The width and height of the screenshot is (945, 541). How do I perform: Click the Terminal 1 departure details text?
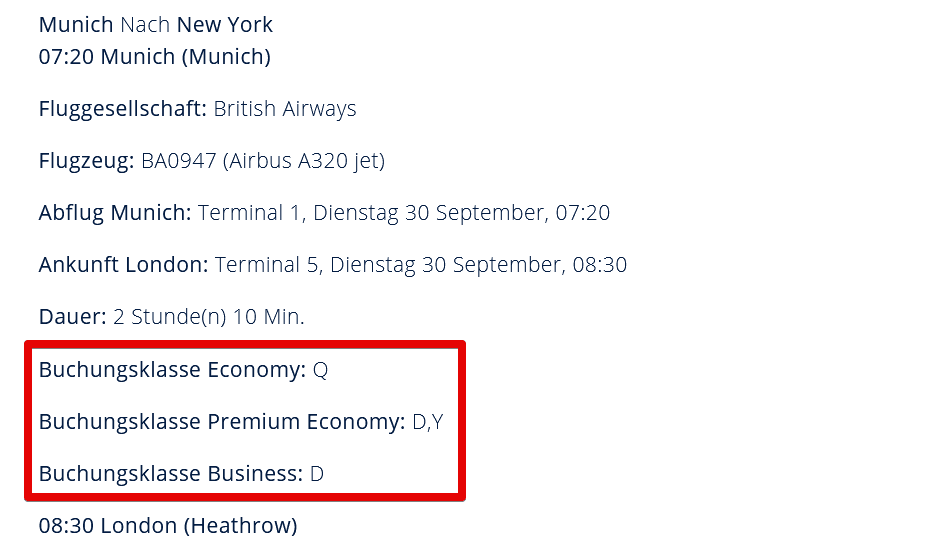point(404,213)
